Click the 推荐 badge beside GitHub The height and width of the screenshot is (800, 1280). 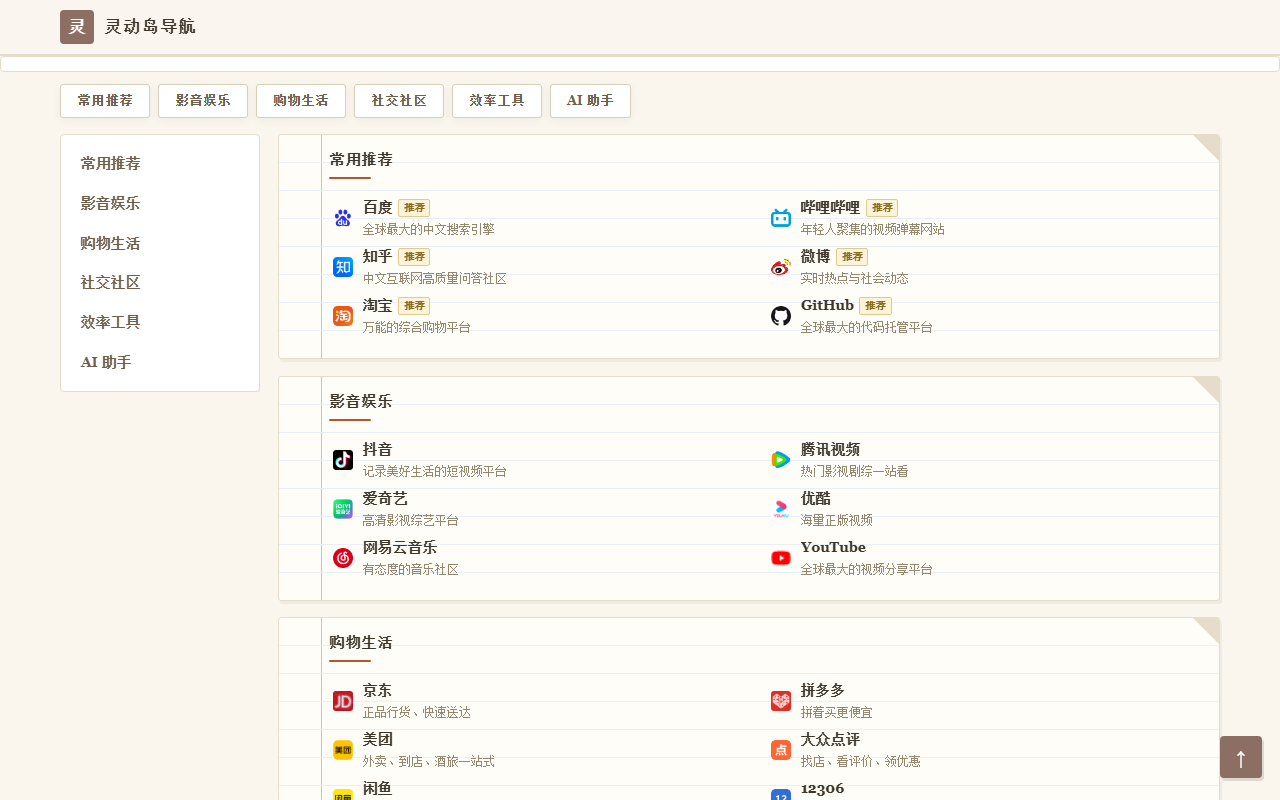click(x=875, y=306)
